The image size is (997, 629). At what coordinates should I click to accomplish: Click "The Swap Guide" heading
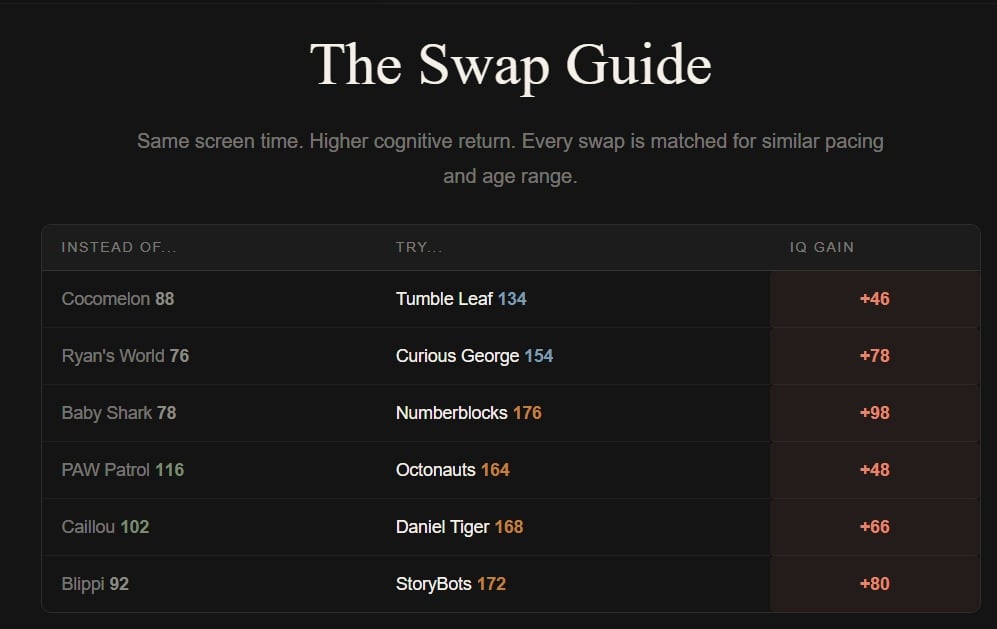(510, 66)
